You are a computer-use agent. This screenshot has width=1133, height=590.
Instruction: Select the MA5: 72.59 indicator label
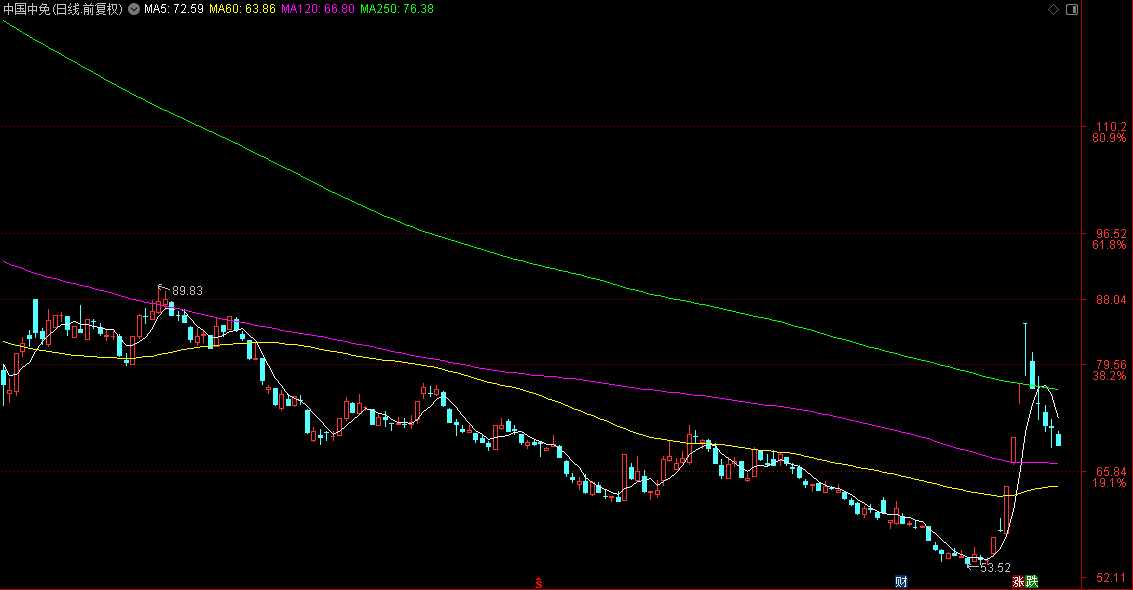click(x=174, y=9)
